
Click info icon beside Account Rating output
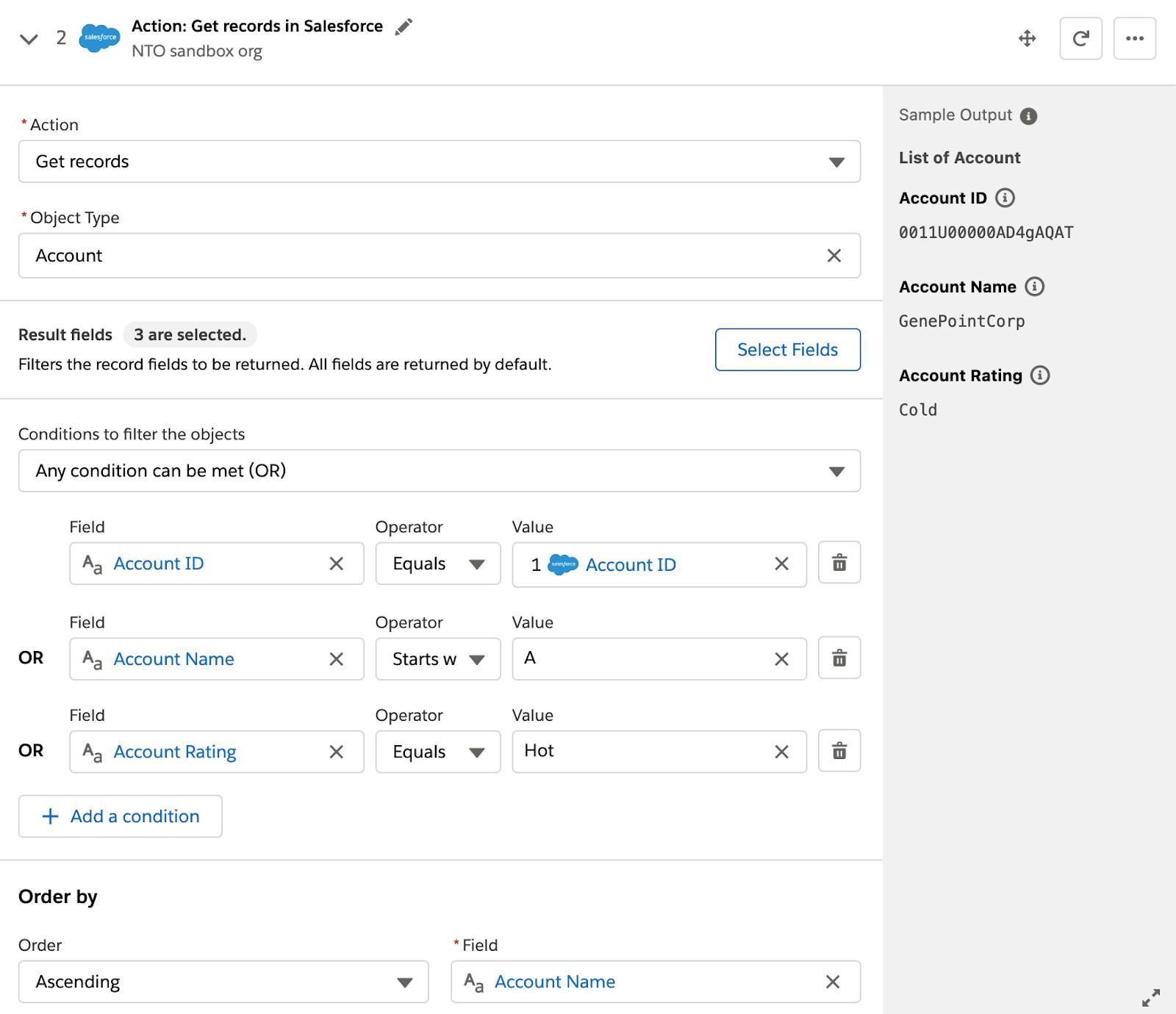click(x=1040, y=375)
